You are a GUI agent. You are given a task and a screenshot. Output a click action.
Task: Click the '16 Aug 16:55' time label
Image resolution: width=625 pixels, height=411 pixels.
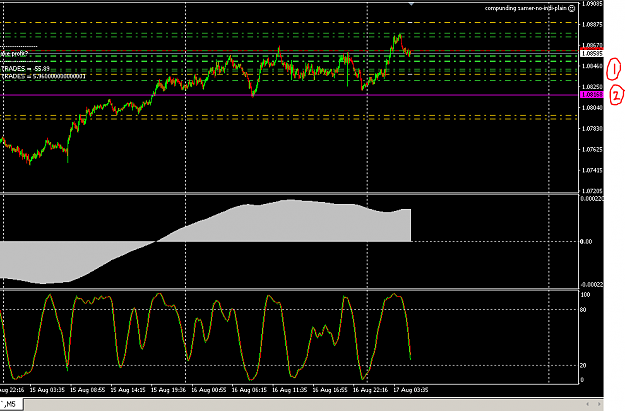330,390
